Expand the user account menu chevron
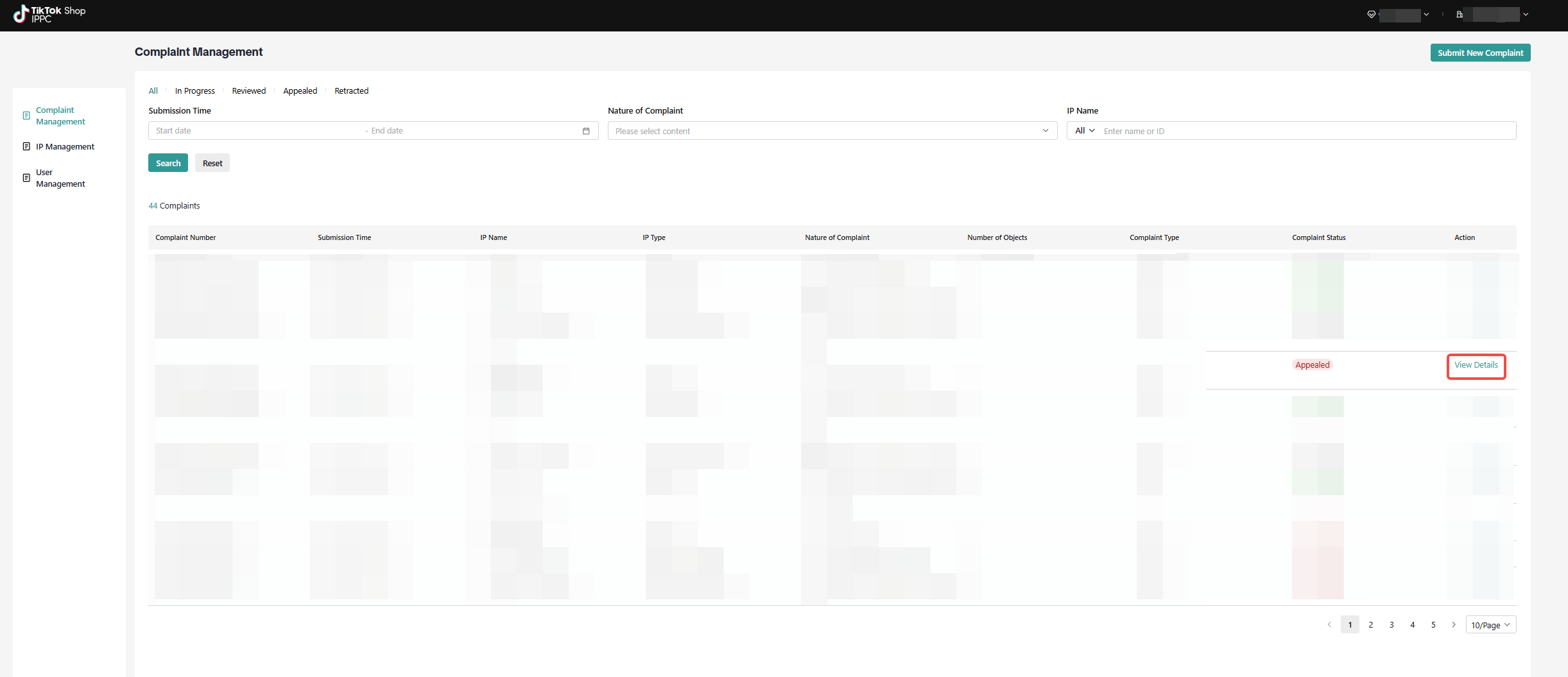 point(1526,14)
